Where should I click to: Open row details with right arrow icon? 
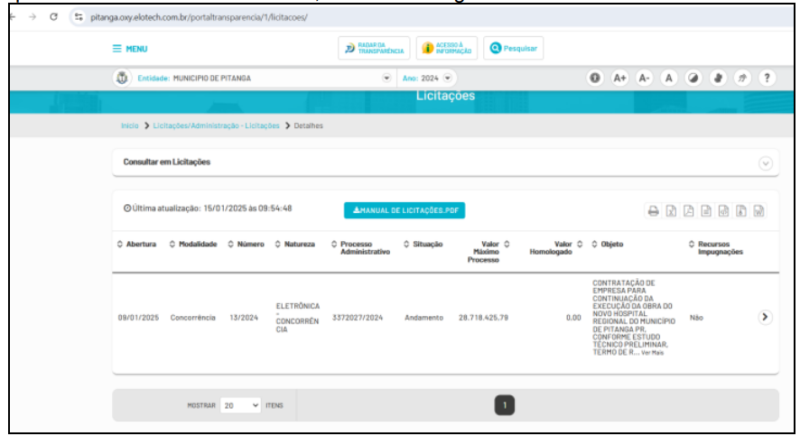pos(765,317)
